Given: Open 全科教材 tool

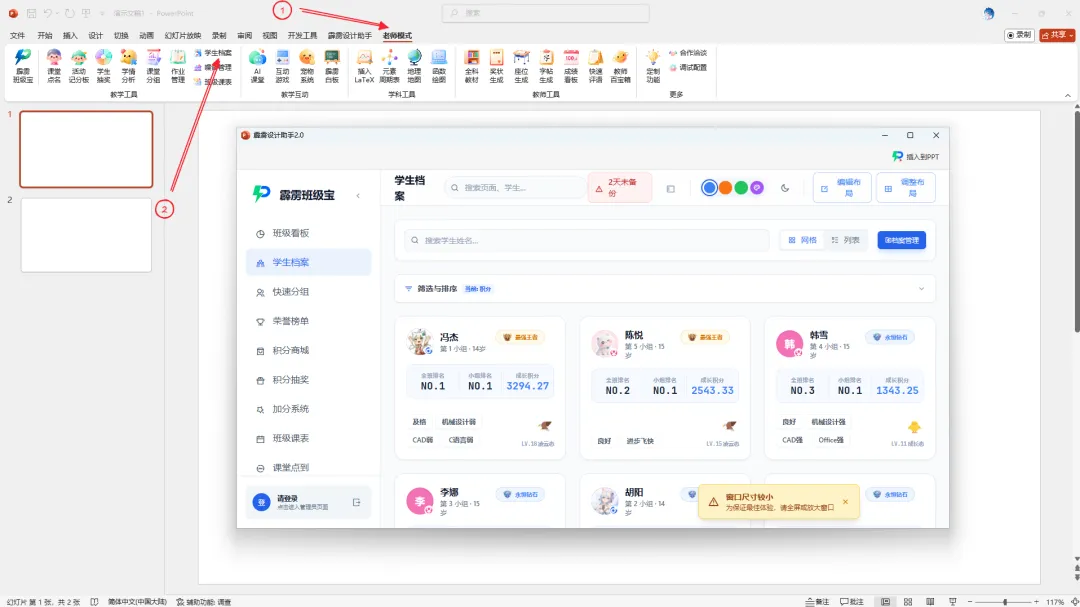Looking at the screenshot, I should pos(472,66).
